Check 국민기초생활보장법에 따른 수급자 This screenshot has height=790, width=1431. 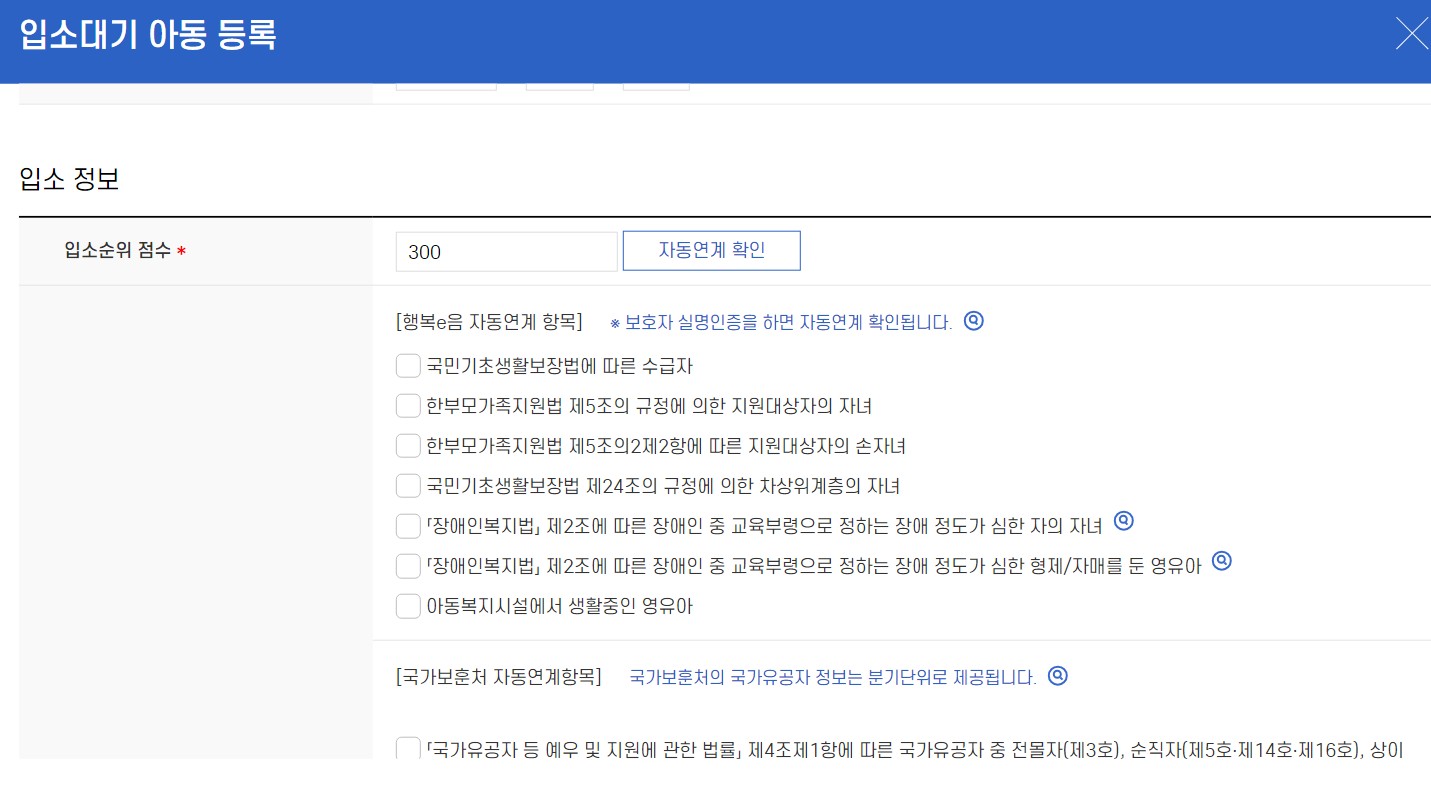pyautogui.click(x=408, y=366)
